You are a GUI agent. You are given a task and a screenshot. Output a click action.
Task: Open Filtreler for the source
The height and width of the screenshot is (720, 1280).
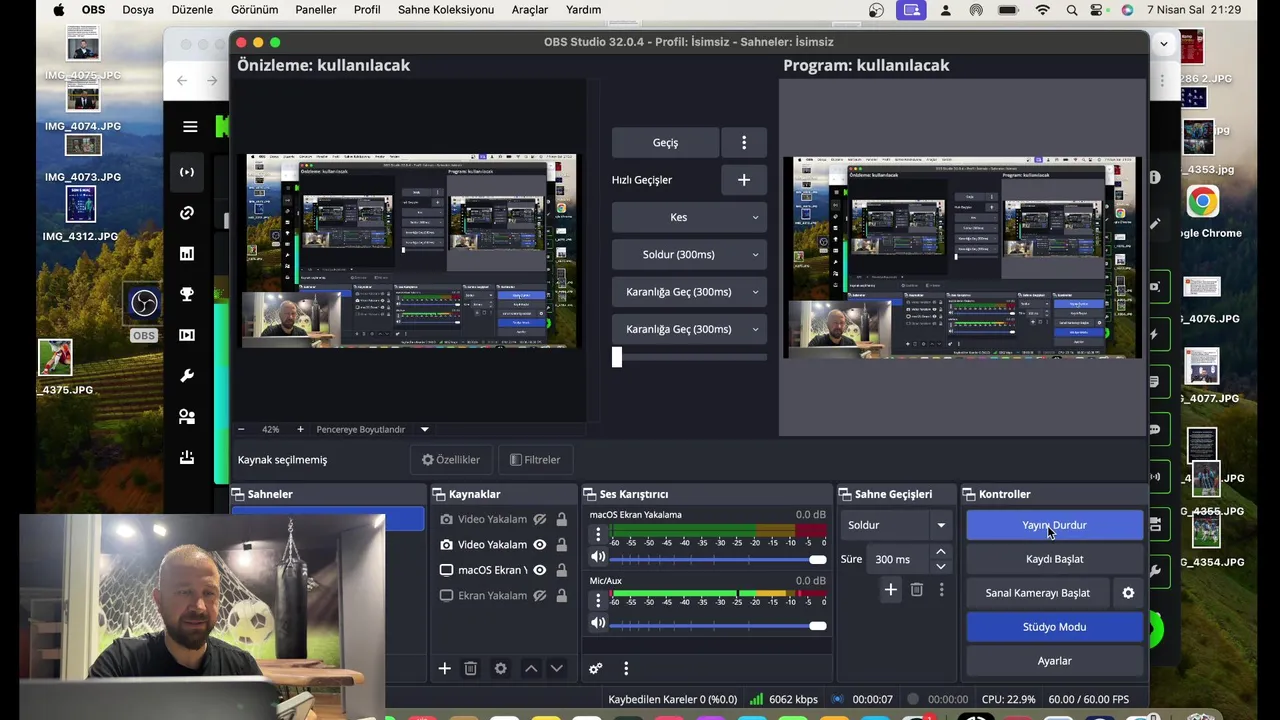point(535,460)
